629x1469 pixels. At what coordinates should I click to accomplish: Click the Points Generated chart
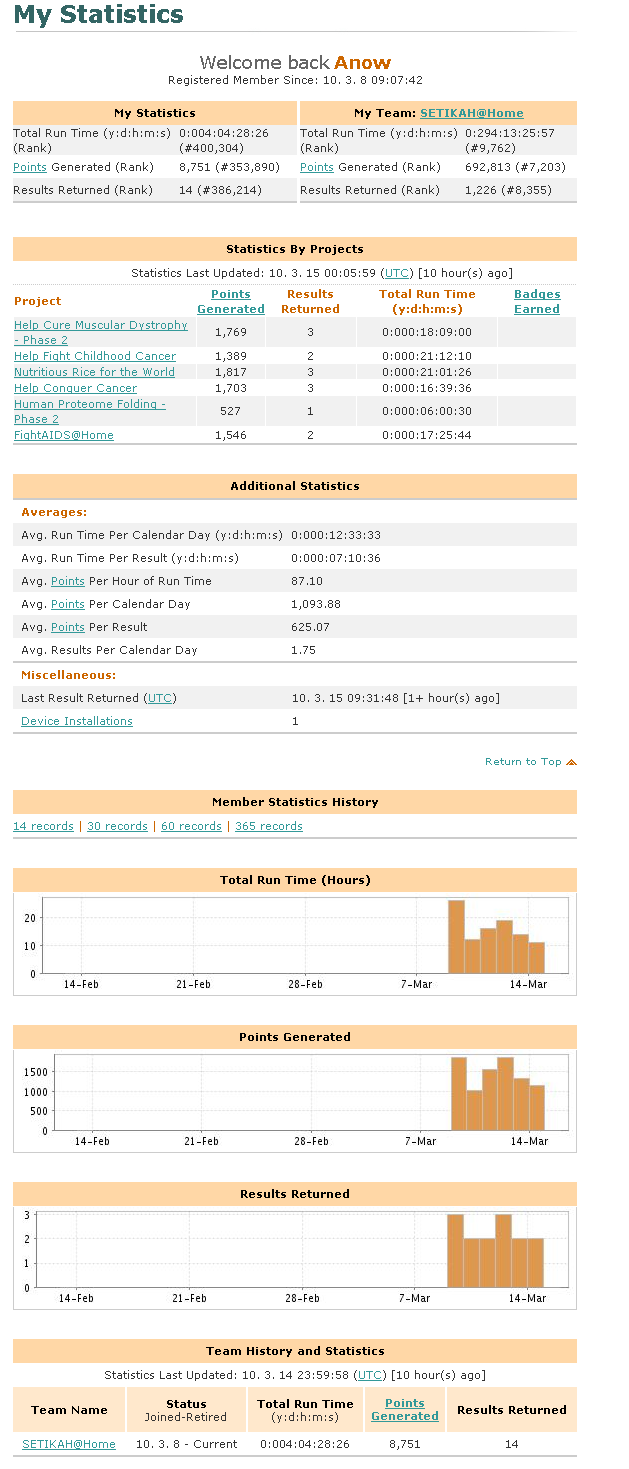[295, 1100]
